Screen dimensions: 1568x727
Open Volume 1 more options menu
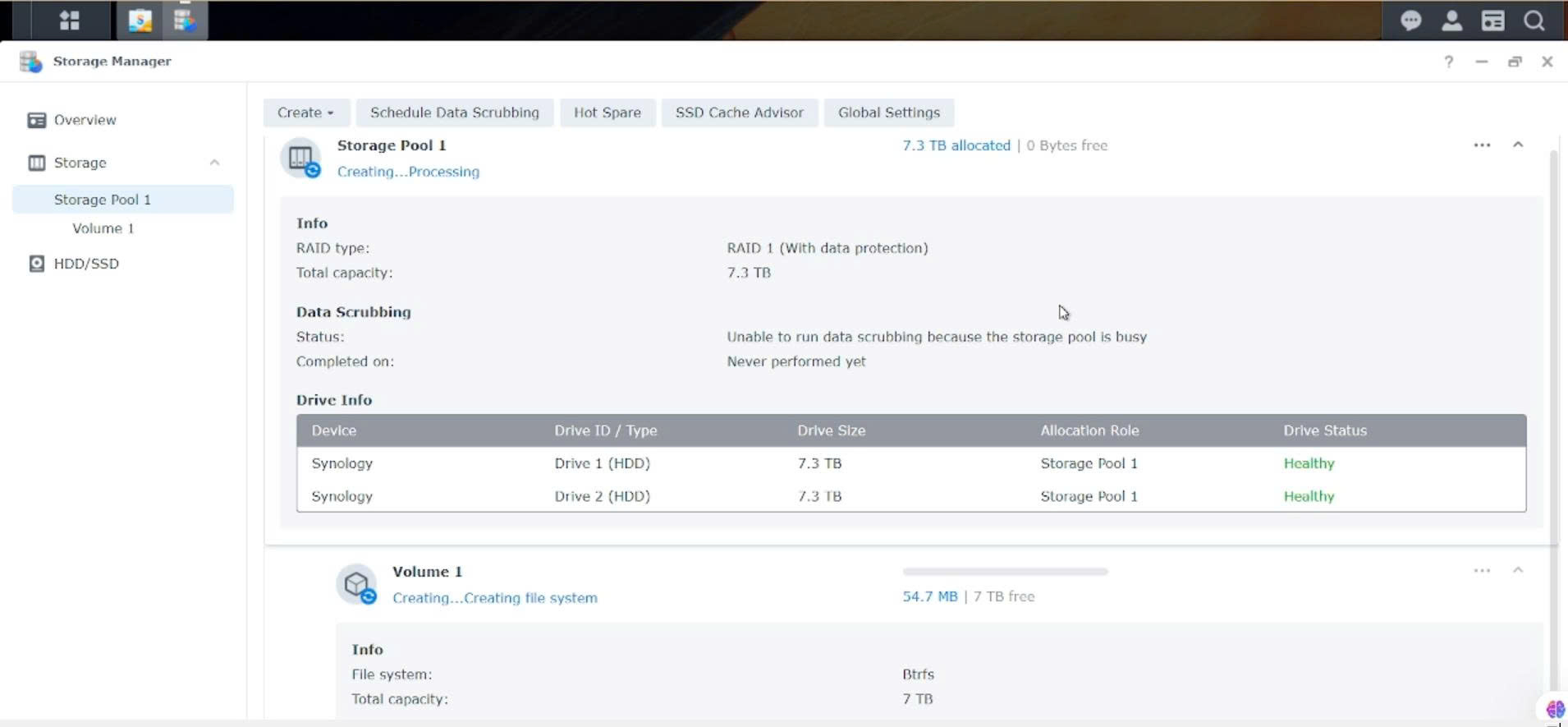(x=1482, y=571)
